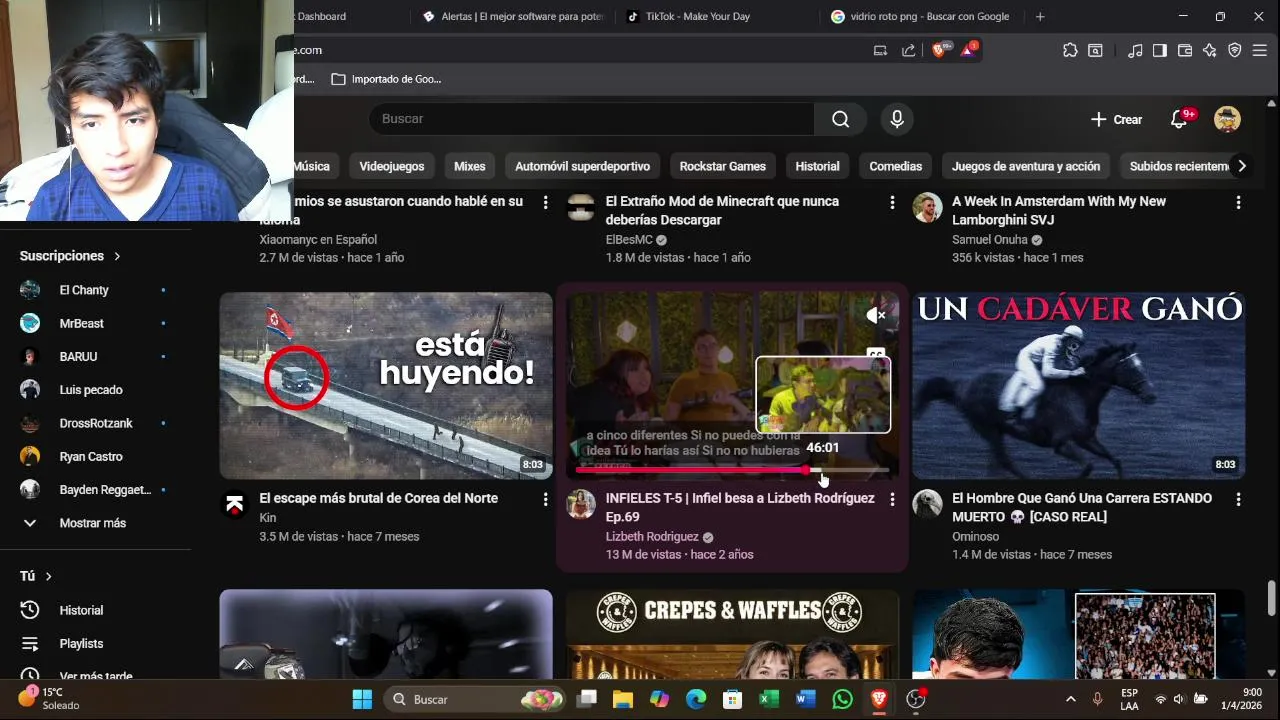This screenshot has height=720, width=1280.
Task: Click the Samuel Onuha channel name
Action: (x=990, y=240)
